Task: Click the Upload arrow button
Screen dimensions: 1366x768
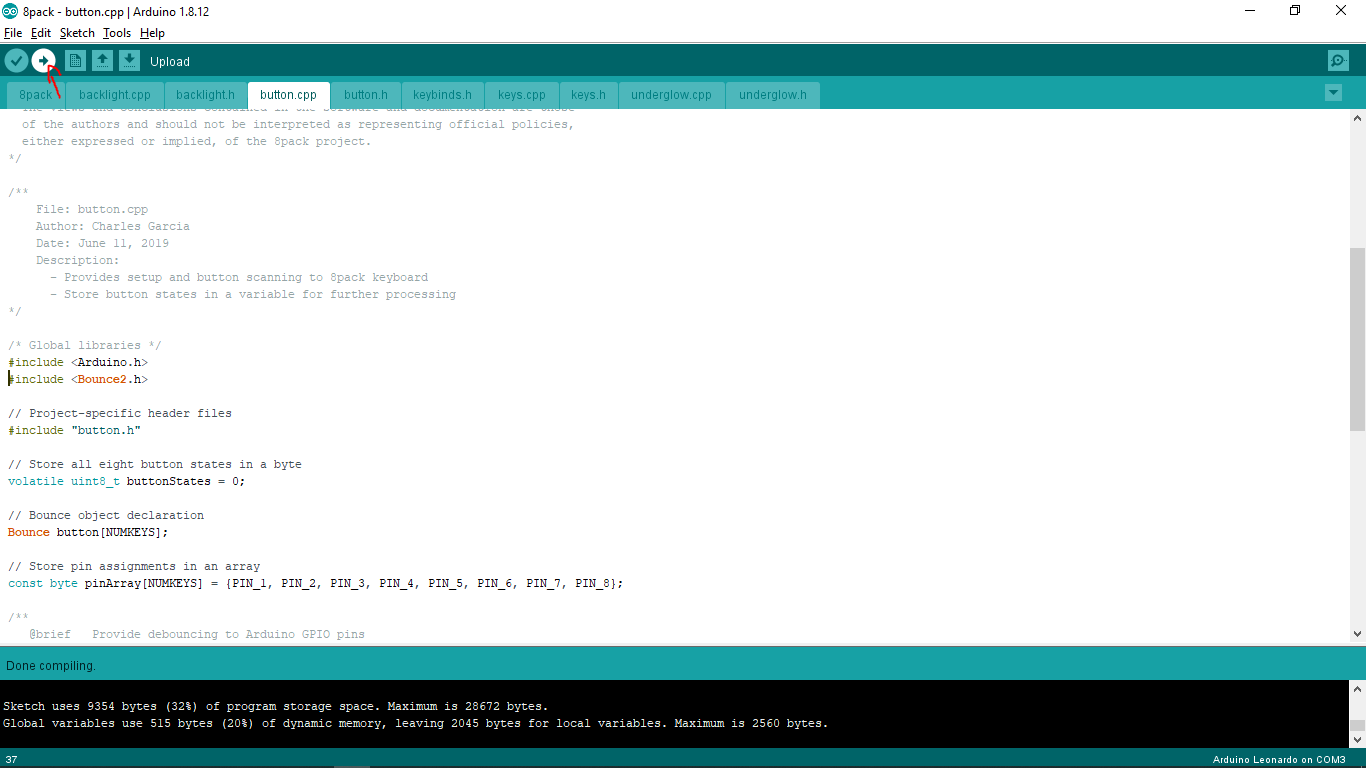Action: [x=43, y=61]
